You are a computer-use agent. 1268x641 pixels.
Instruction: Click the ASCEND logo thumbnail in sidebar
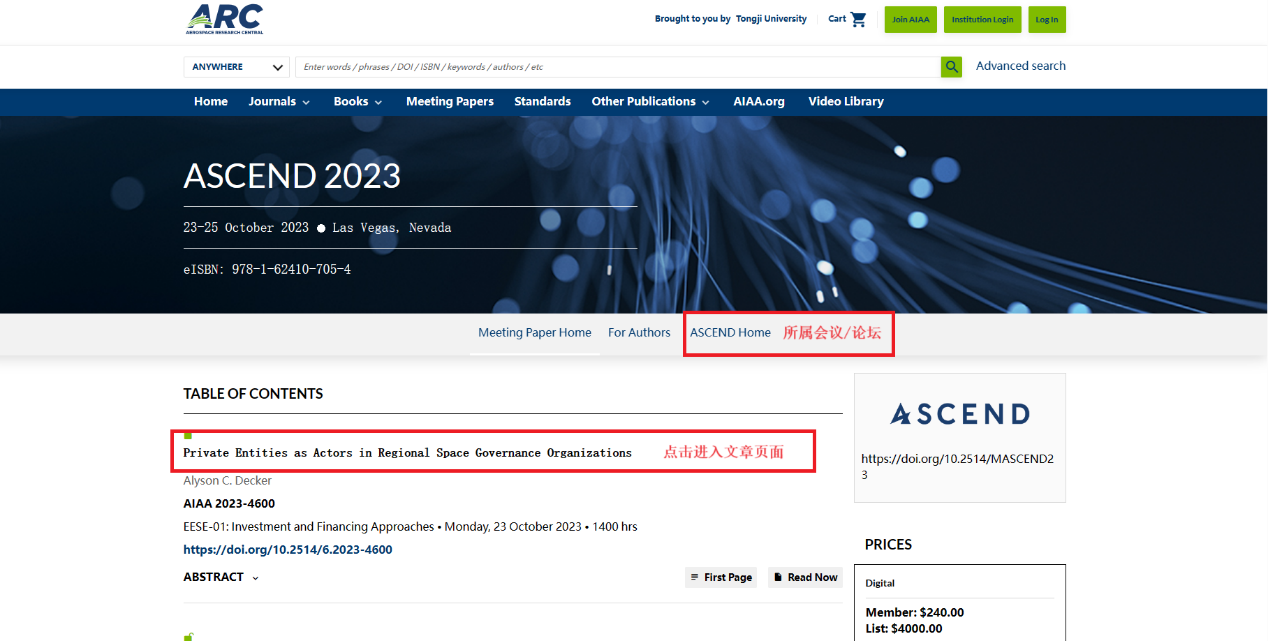[960, 414]
